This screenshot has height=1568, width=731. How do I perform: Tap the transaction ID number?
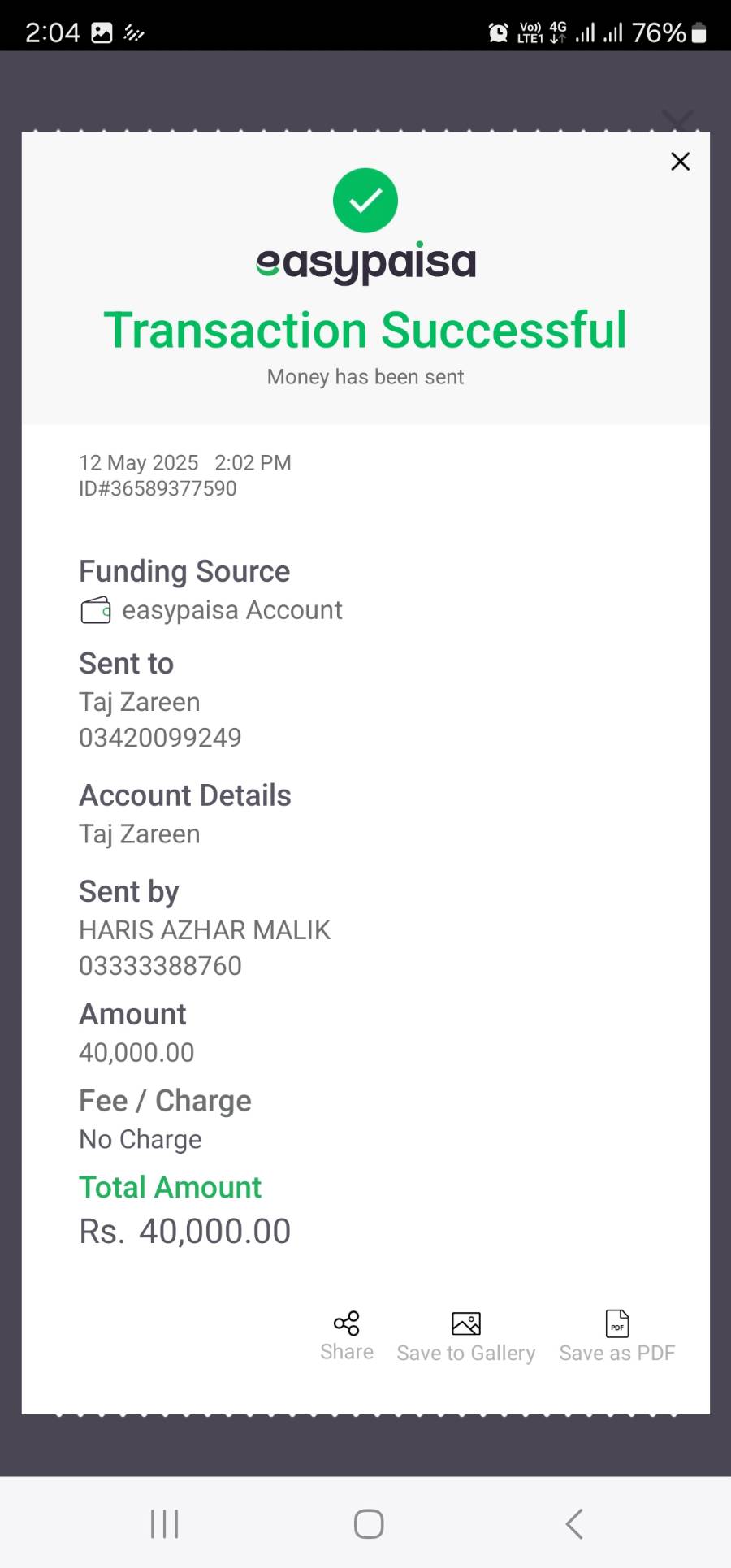tap(158, 488)
